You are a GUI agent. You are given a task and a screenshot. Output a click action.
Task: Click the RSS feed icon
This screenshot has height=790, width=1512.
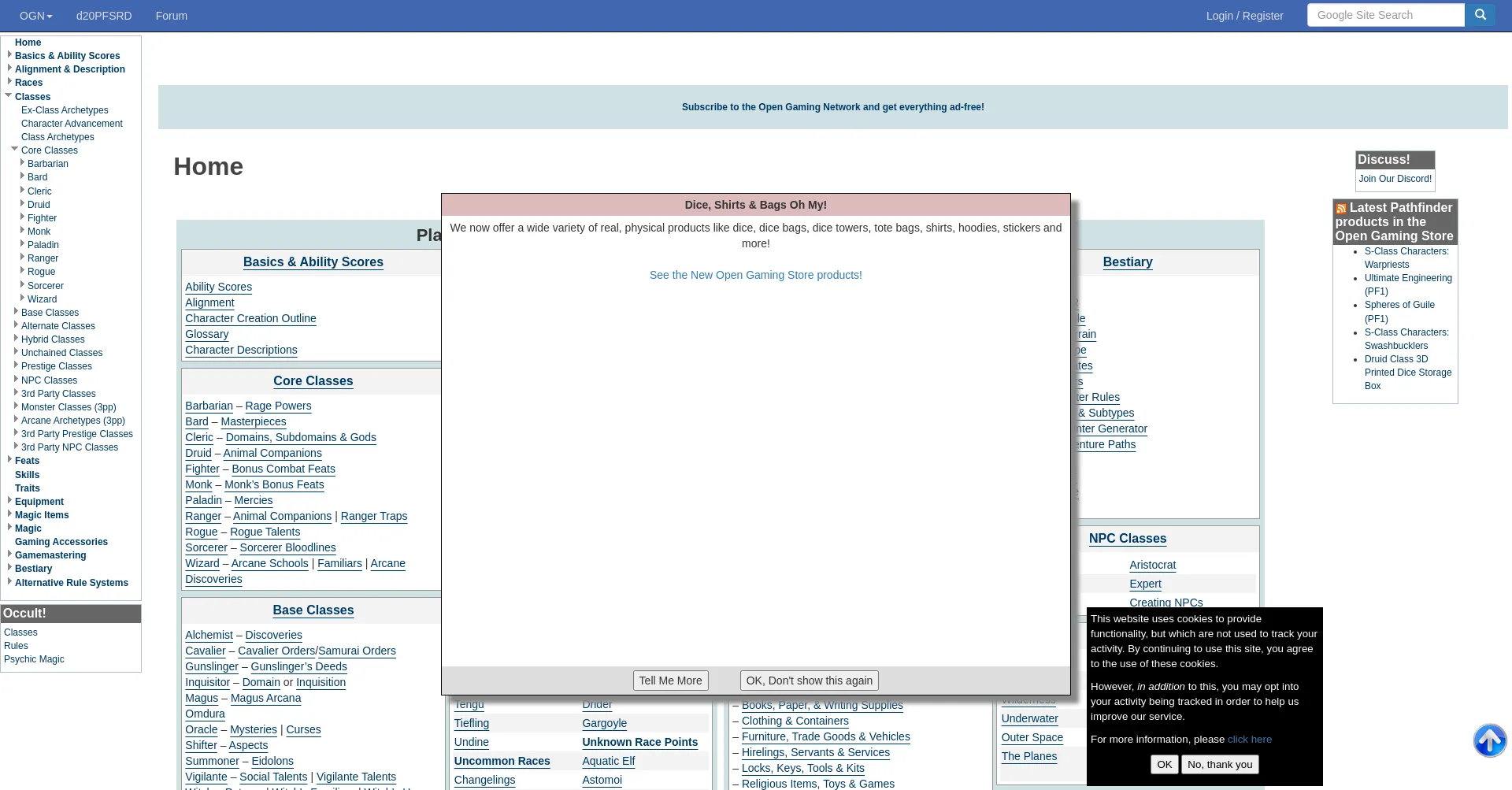pos(1341,209)
